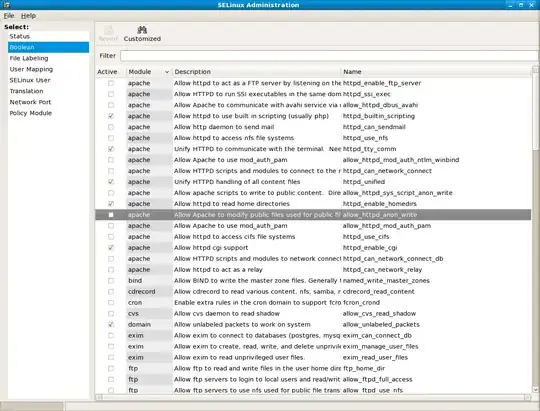
Task: Click the Customized binoculars icon
Action: pyautogui.click(x=142, y=30)
